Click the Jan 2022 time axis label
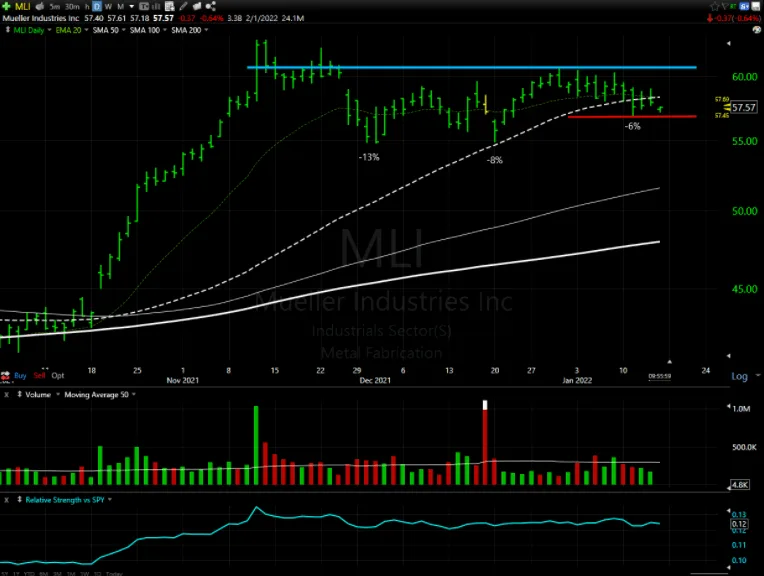 point(577,380)
